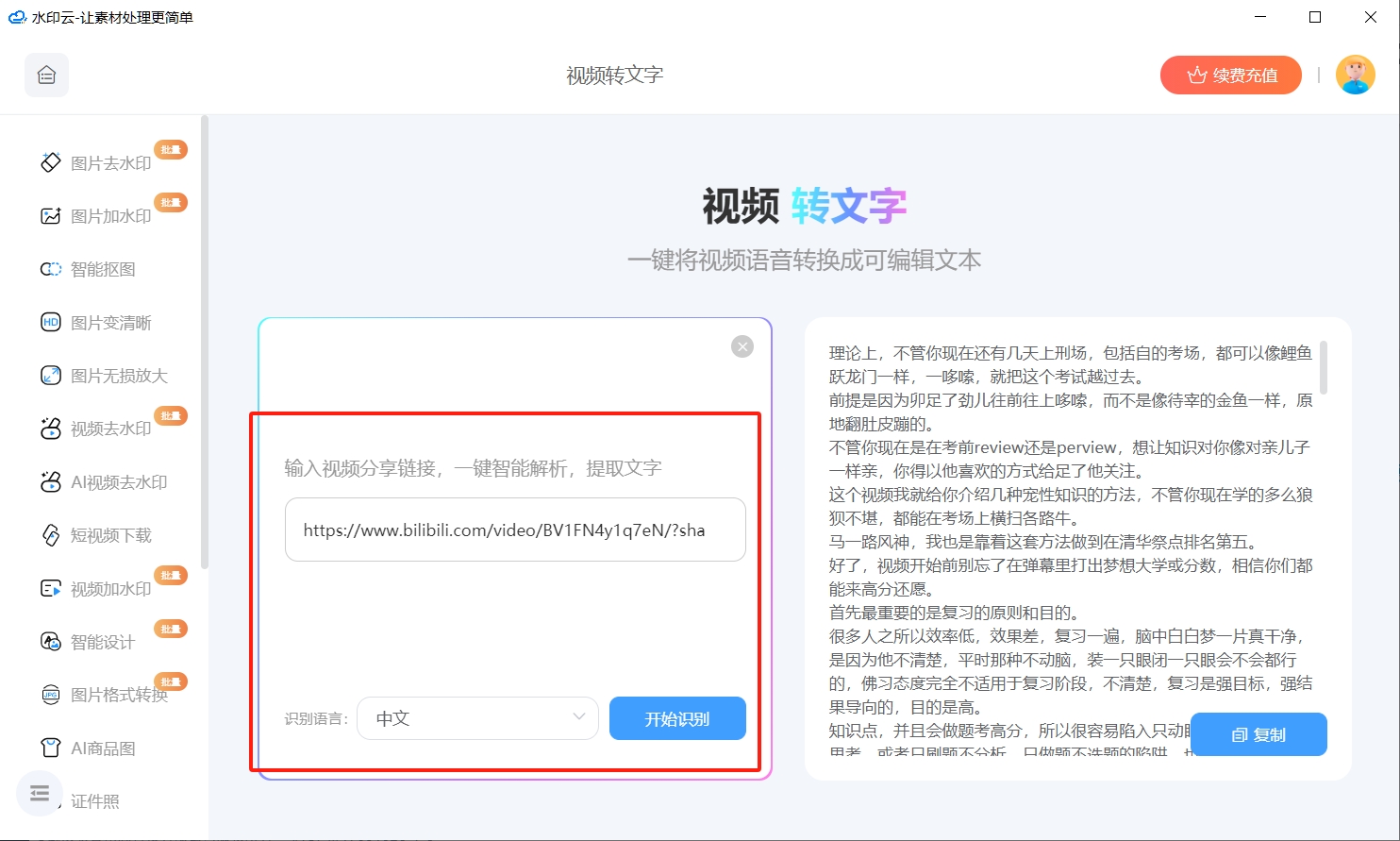Select the 视频去水印 icon
Screen dimensions: 1400x841
pyautogui.click(x=51, y=429)
